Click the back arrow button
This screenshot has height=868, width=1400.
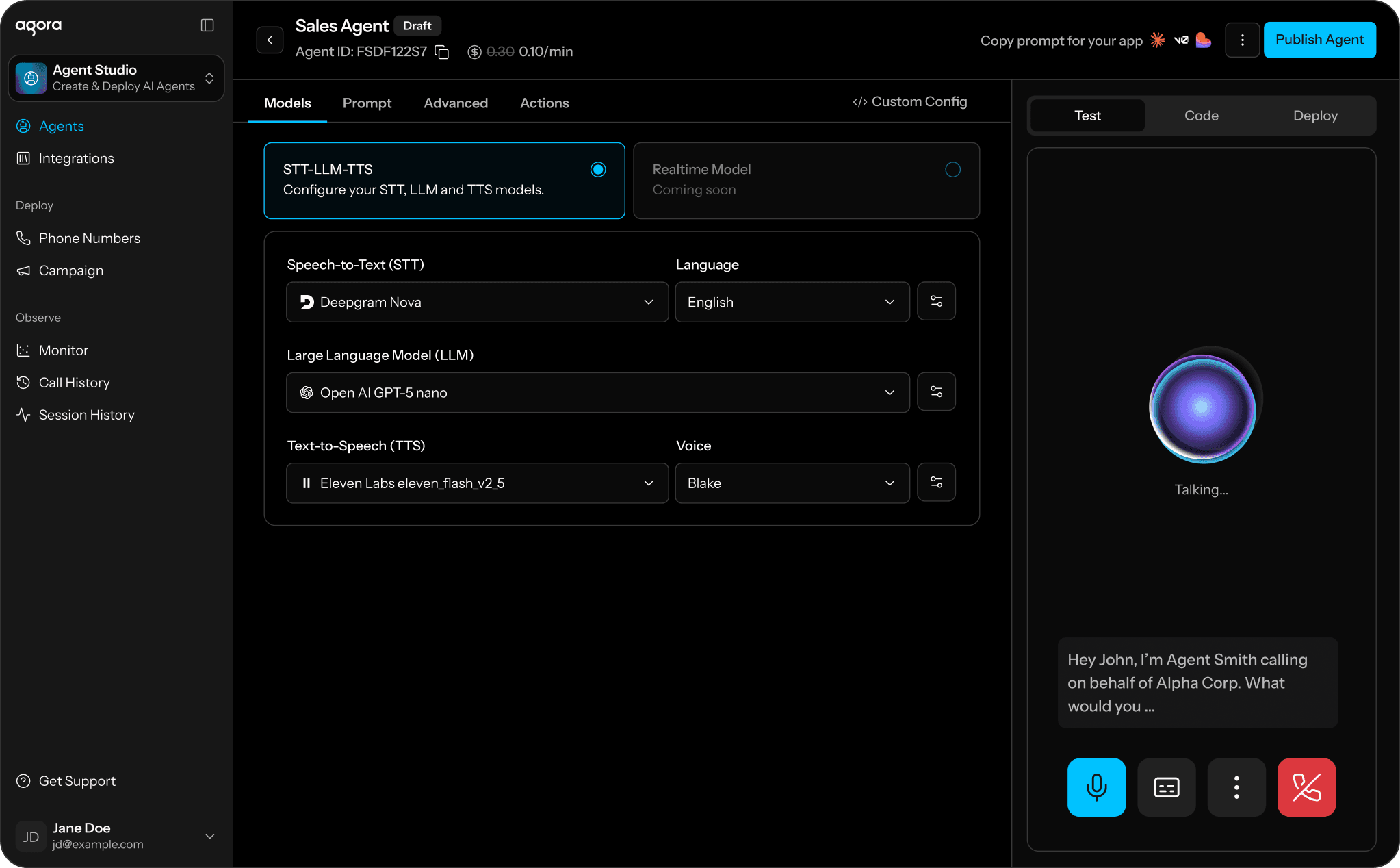[270, 40]
